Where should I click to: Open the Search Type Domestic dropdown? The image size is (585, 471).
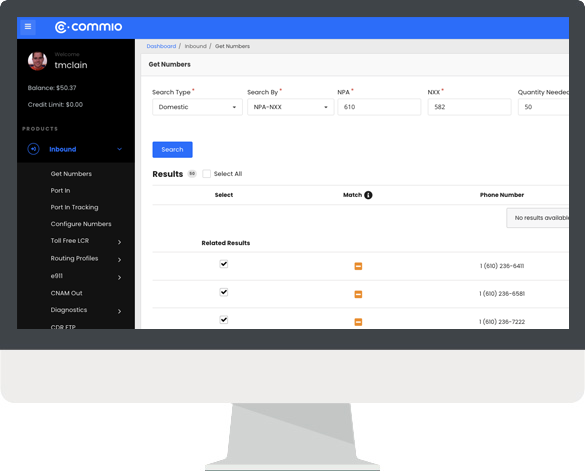pos(197,107)
